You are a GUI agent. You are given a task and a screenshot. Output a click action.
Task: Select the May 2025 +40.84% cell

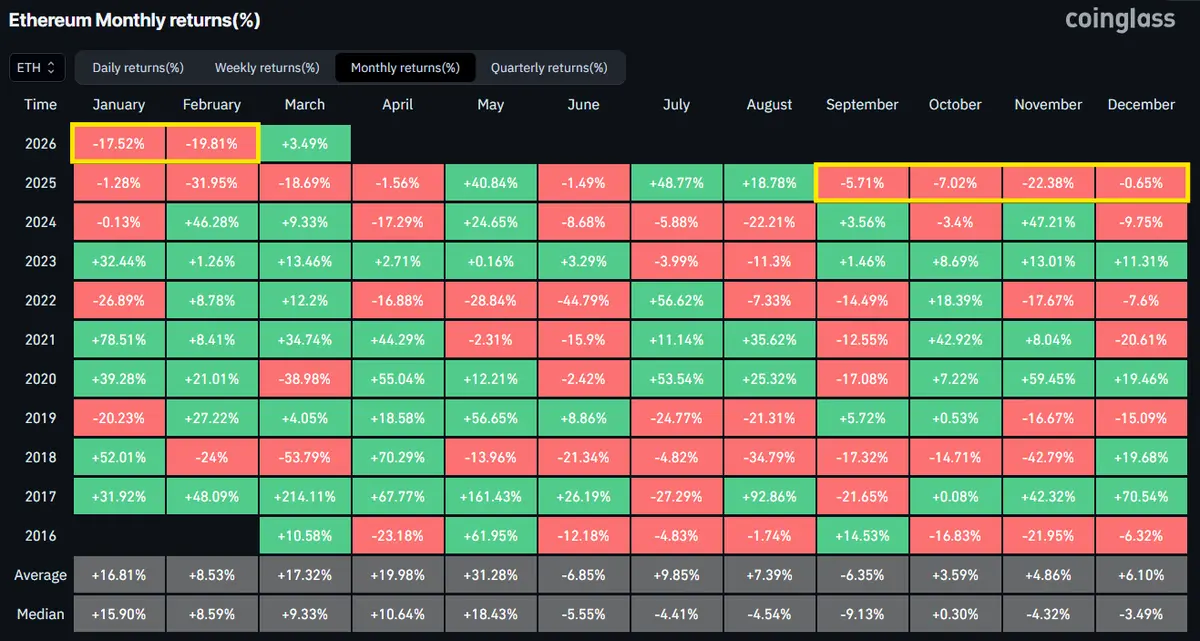(x=490, y=183)
